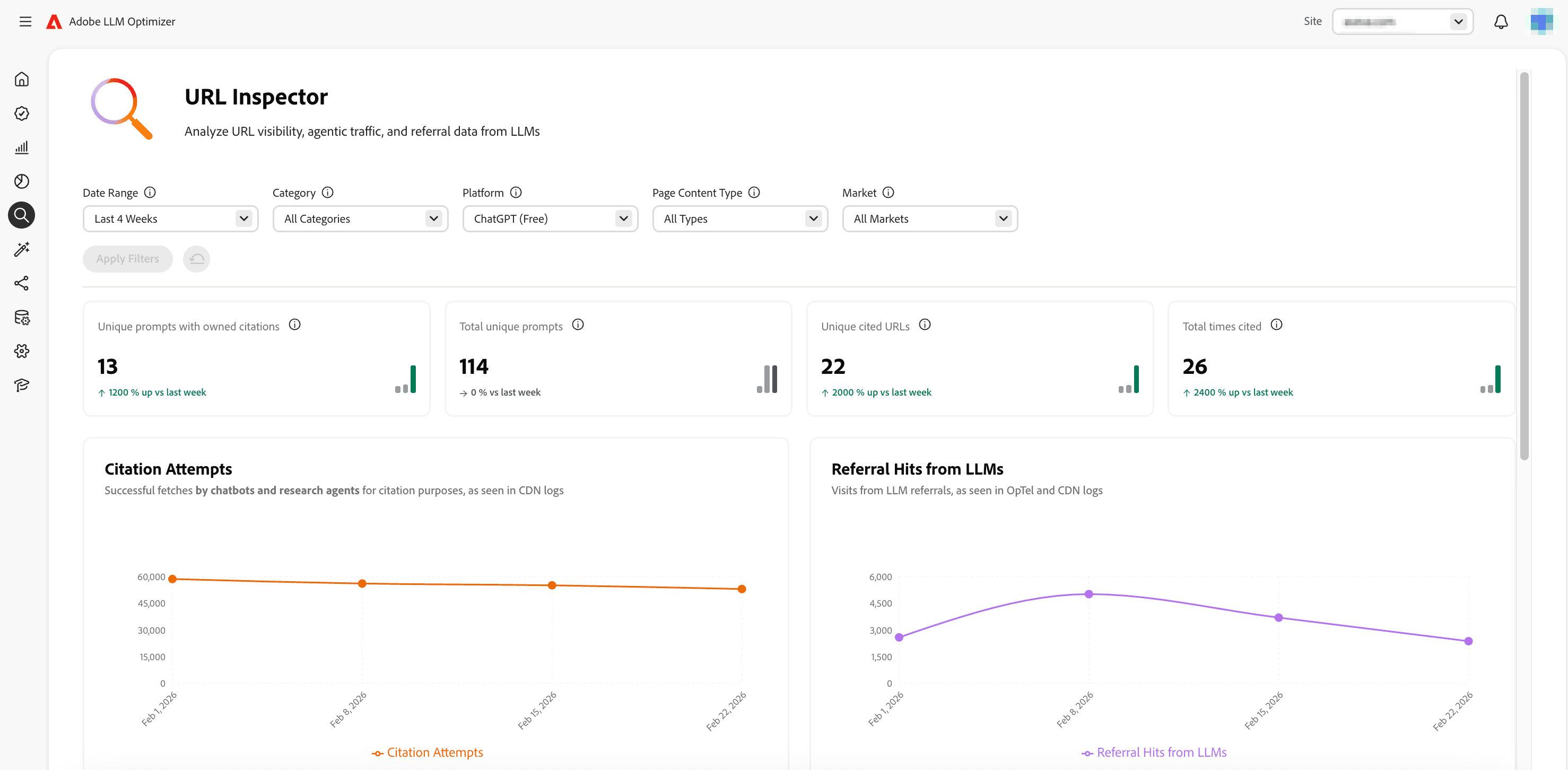Click the Citation Attempts chart title
This screenshot has width=1568, height=770.
click(x=169, y=469)
